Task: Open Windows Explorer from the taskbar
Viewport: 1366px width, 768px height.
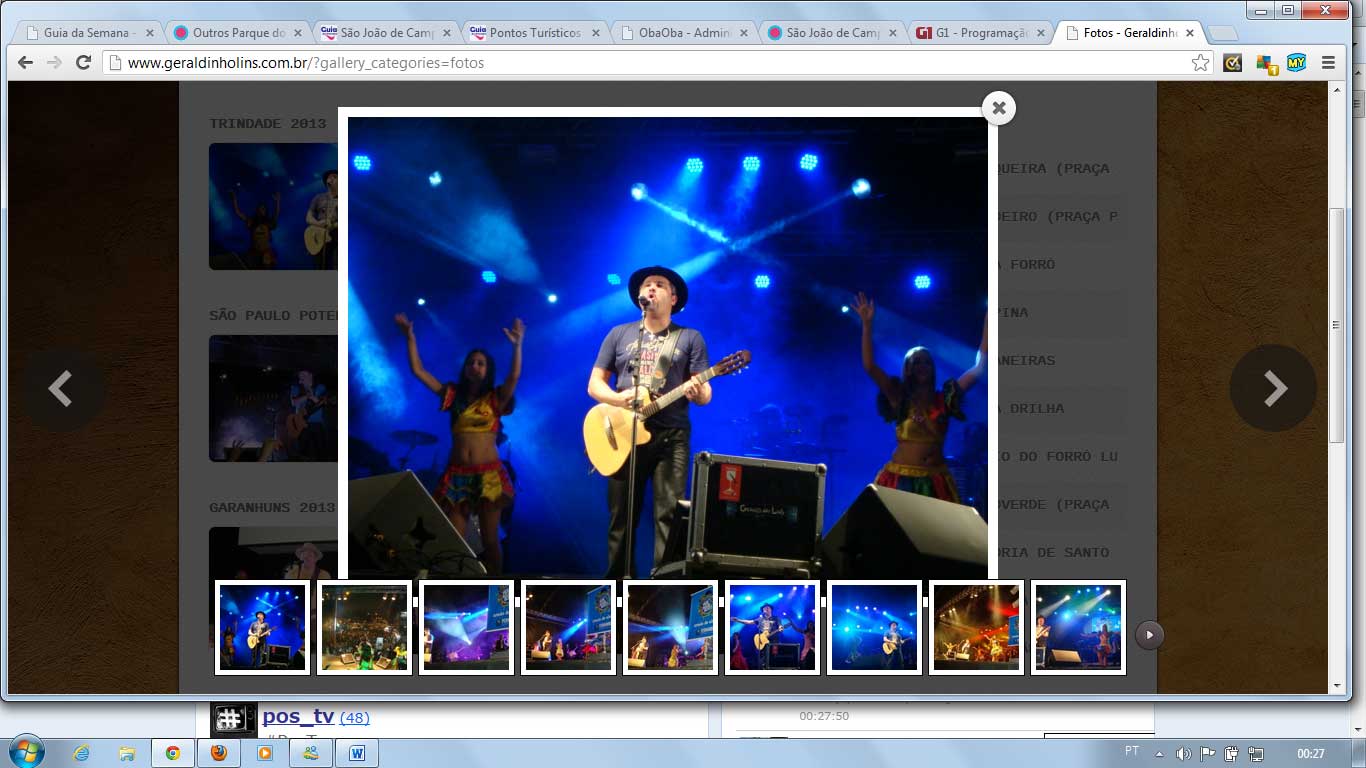Action: coord(127,753)
